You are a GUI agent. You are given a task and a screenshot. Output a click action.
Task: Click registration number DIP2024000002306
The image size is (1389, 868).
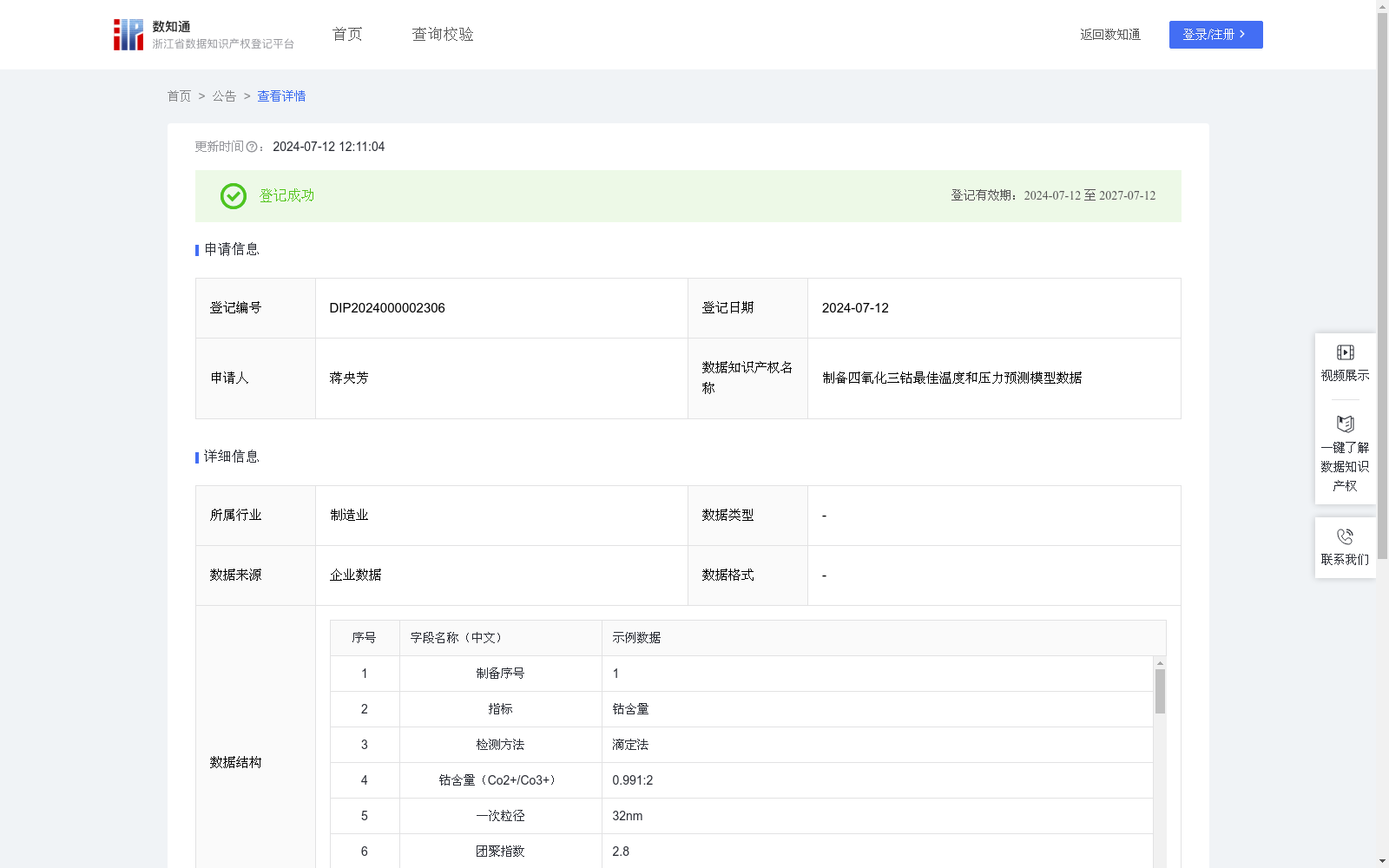pyautogui.click(x=387, y=308)
